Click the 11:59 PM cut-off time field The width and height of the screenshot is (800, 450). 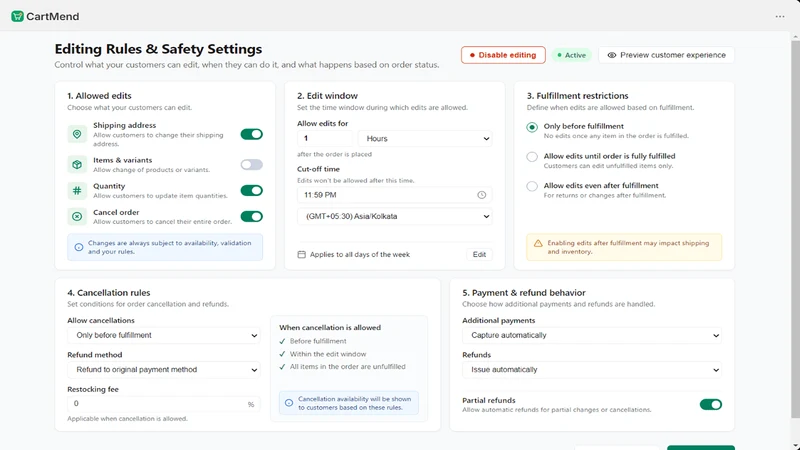click(x=395, y=195)
